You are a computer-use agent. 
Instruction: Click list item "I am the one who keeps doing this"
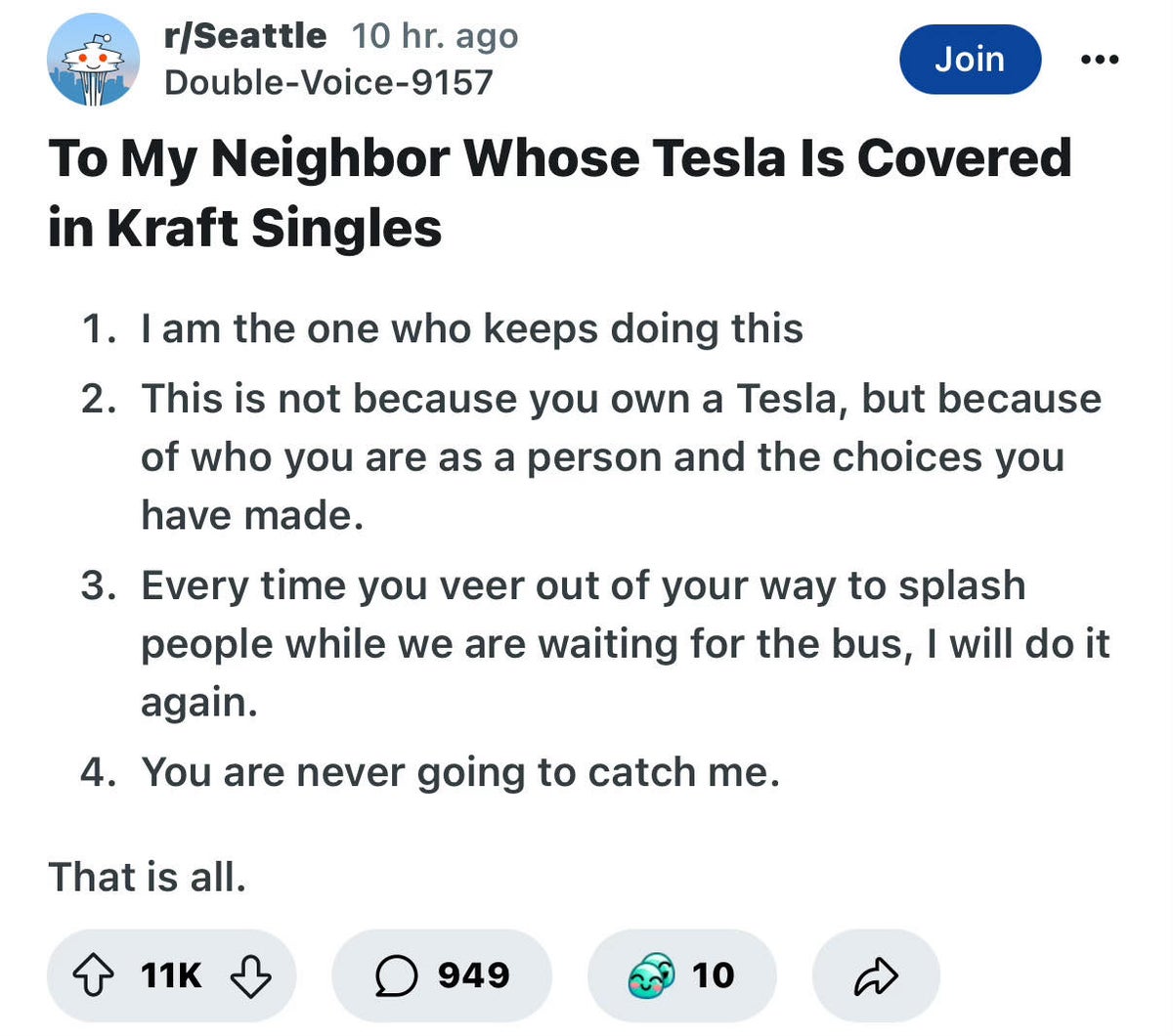(471, 329)
